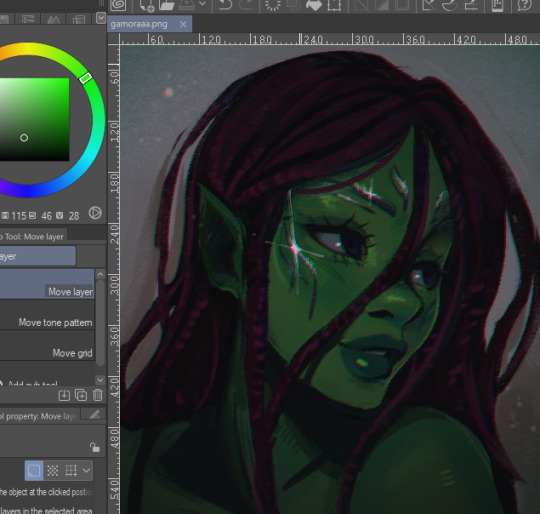Viewport: 540px width, 514px height.
Task: Click the sub tool list scrollbar thumb
Action: [x=100, y=322]
